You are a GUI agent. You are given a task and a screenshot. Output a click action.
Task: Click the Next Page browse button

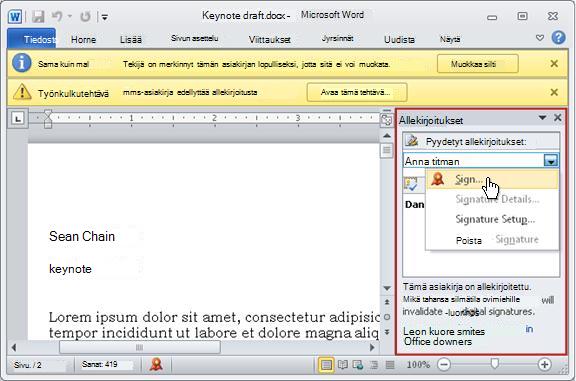pos(387,332)
